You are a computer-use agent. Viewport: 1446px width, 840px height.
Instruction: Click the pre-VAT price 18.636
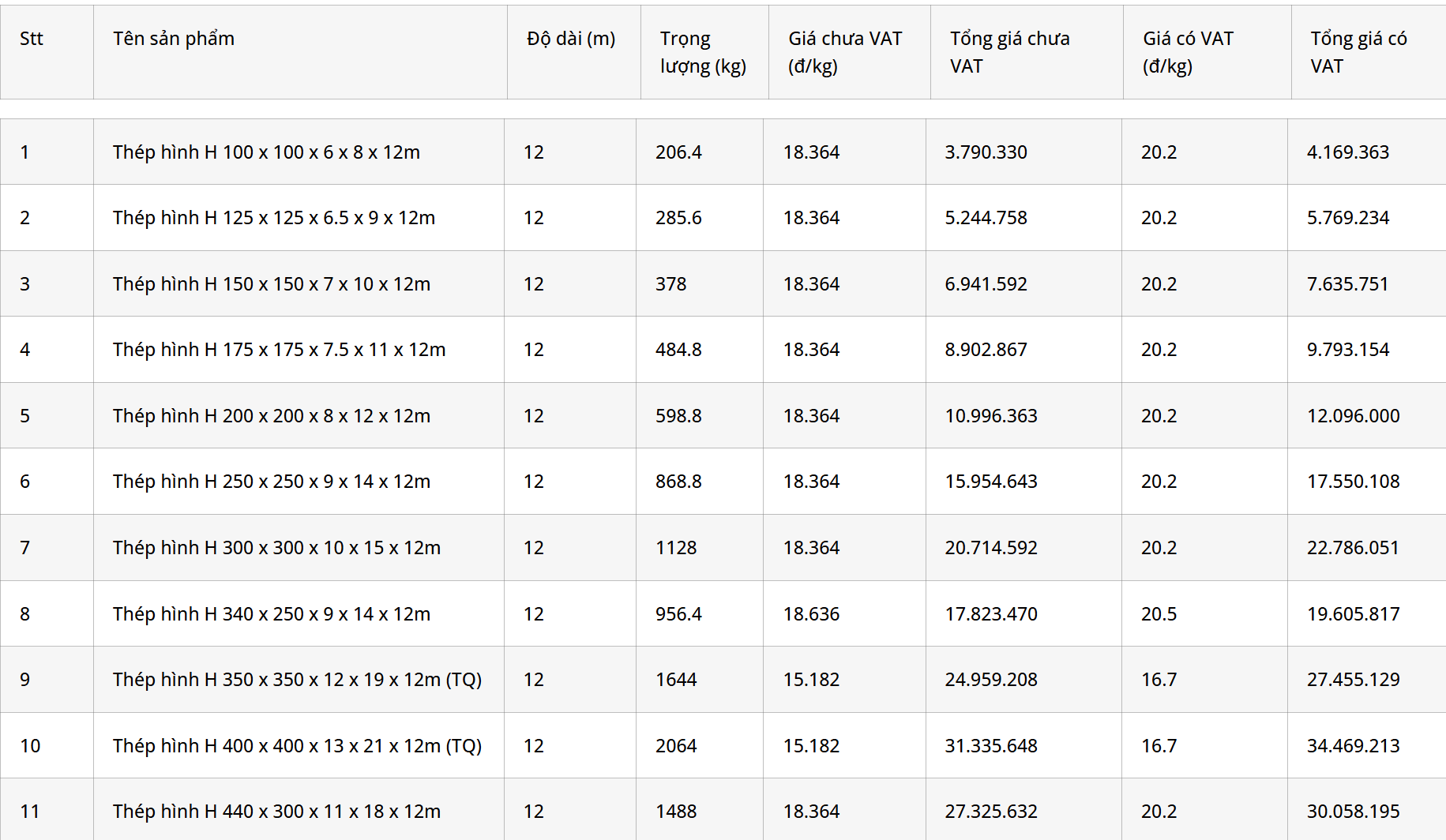tap(811, 614)
